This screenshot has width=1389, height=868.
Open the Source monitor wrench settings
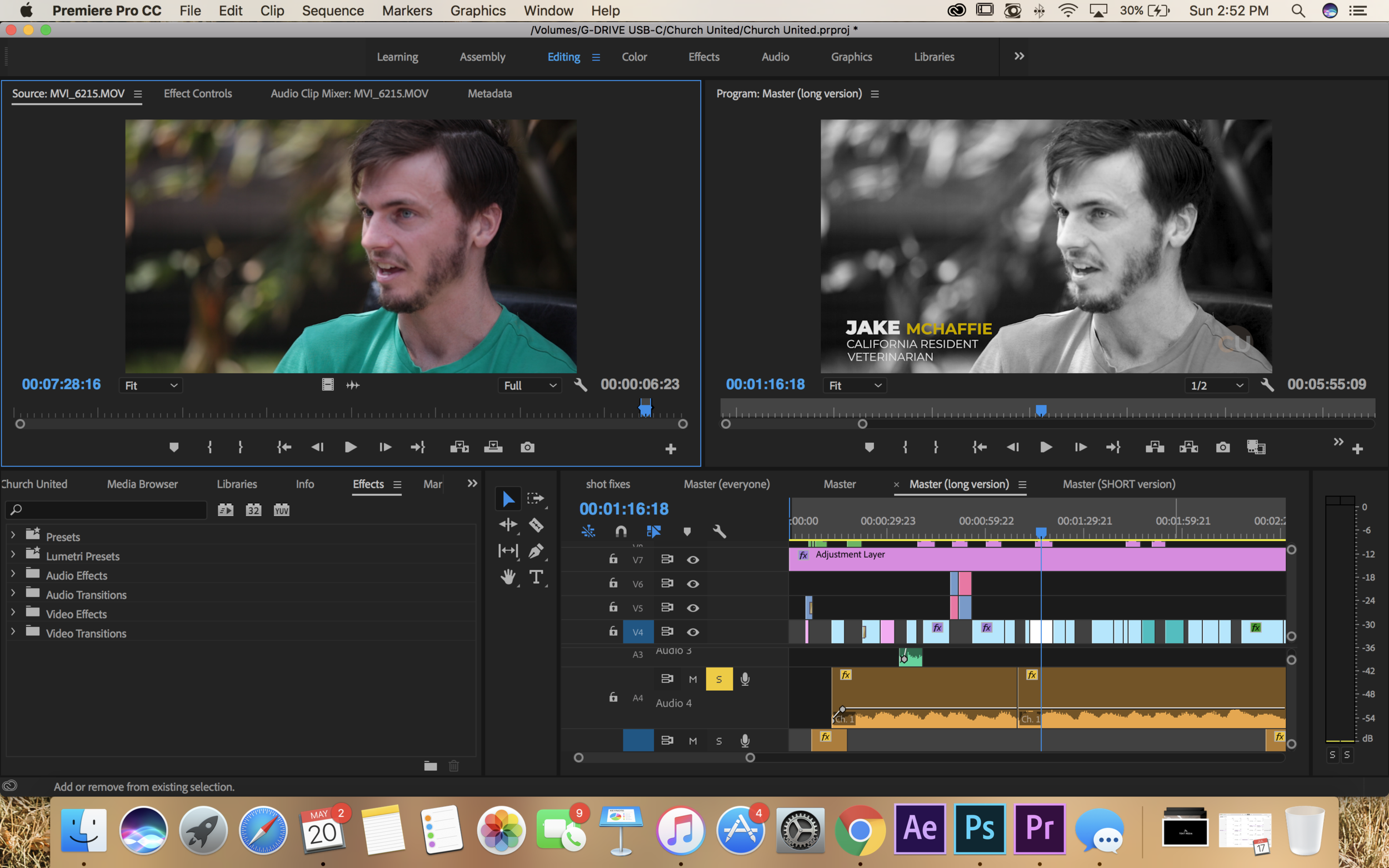[581, 385]
